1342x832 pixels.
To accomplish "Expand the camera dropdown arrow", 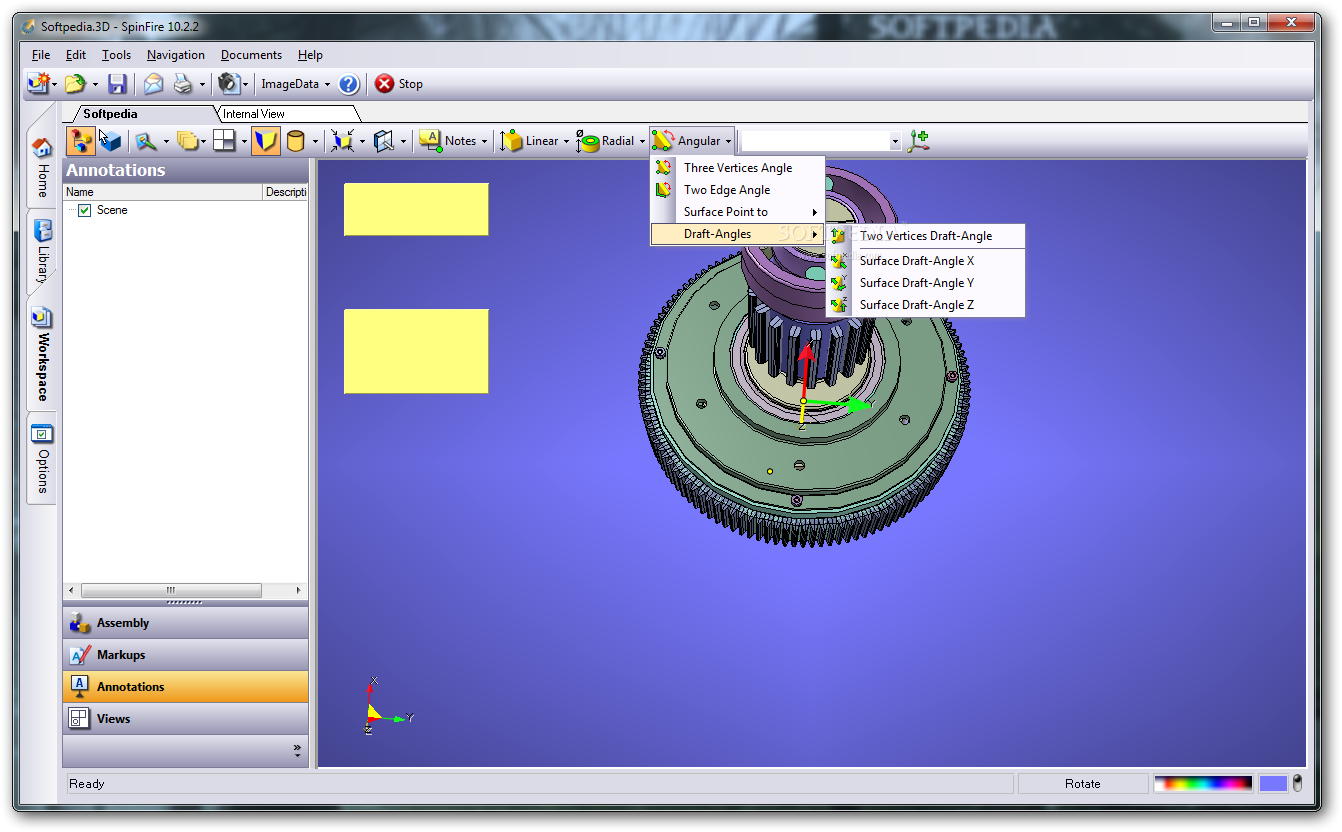I will coord(245,85).
